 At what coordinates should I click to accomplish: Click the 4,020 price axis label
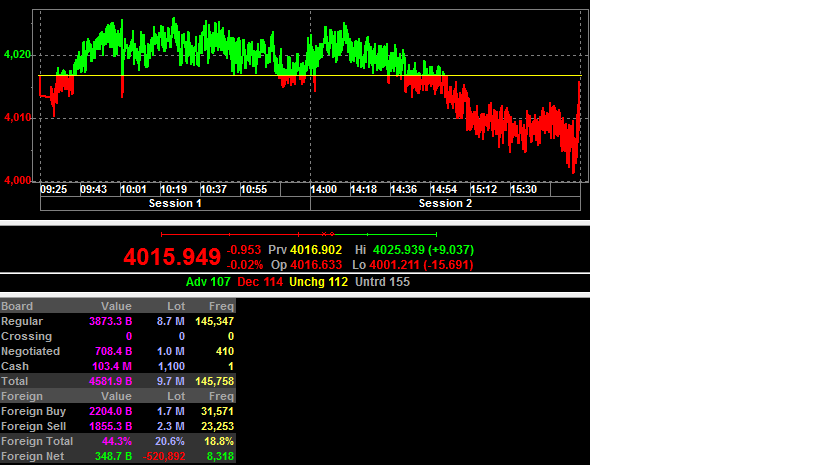tap(18, 55)
